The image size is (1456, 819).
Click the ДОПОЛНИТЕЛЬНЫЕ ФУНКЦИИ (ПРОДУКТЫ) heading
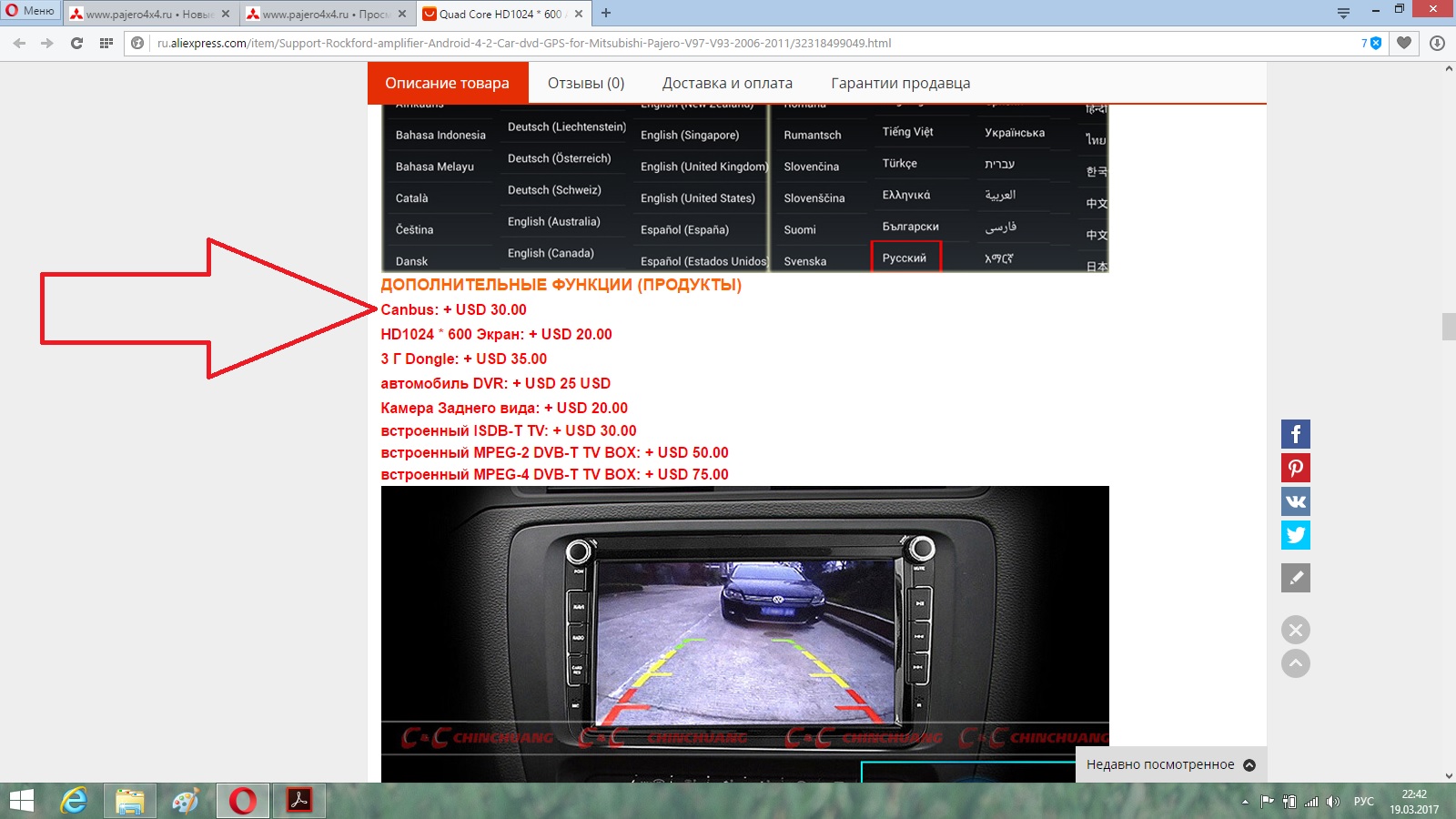(x=561, y=285)
